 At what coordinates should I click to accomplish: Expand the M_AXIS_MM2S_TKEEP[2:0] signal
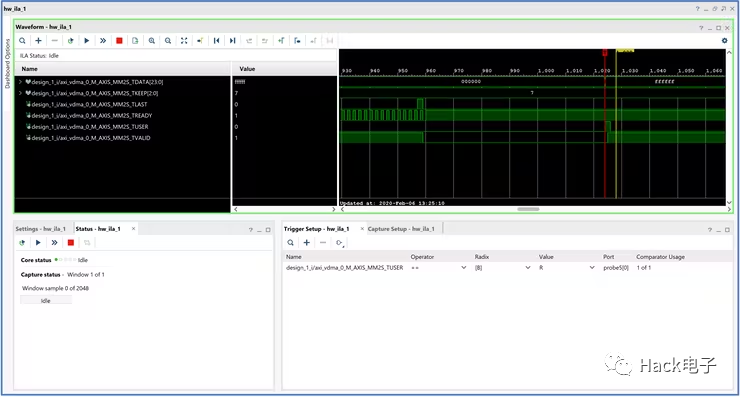tap(20, 93)
